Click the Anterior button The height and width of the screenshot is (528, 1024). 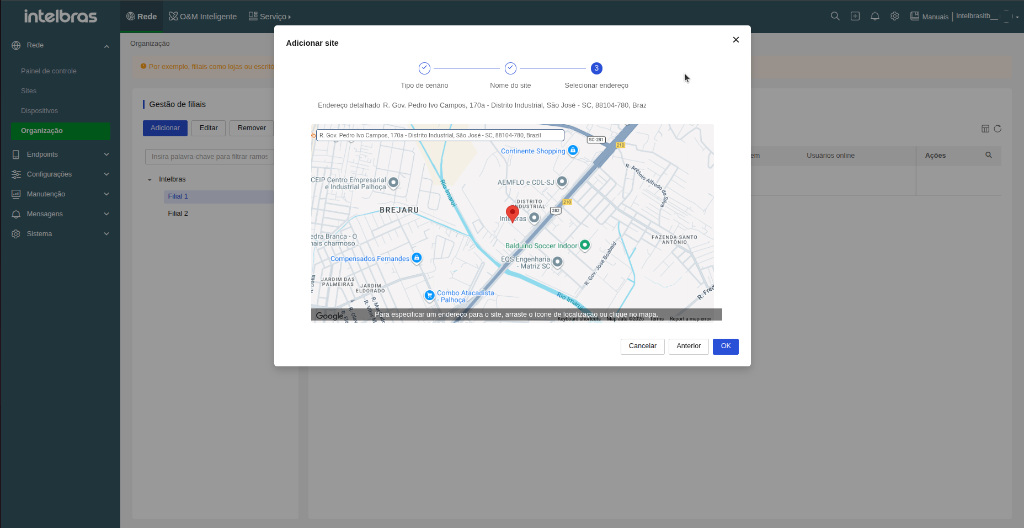coord(688,346)
